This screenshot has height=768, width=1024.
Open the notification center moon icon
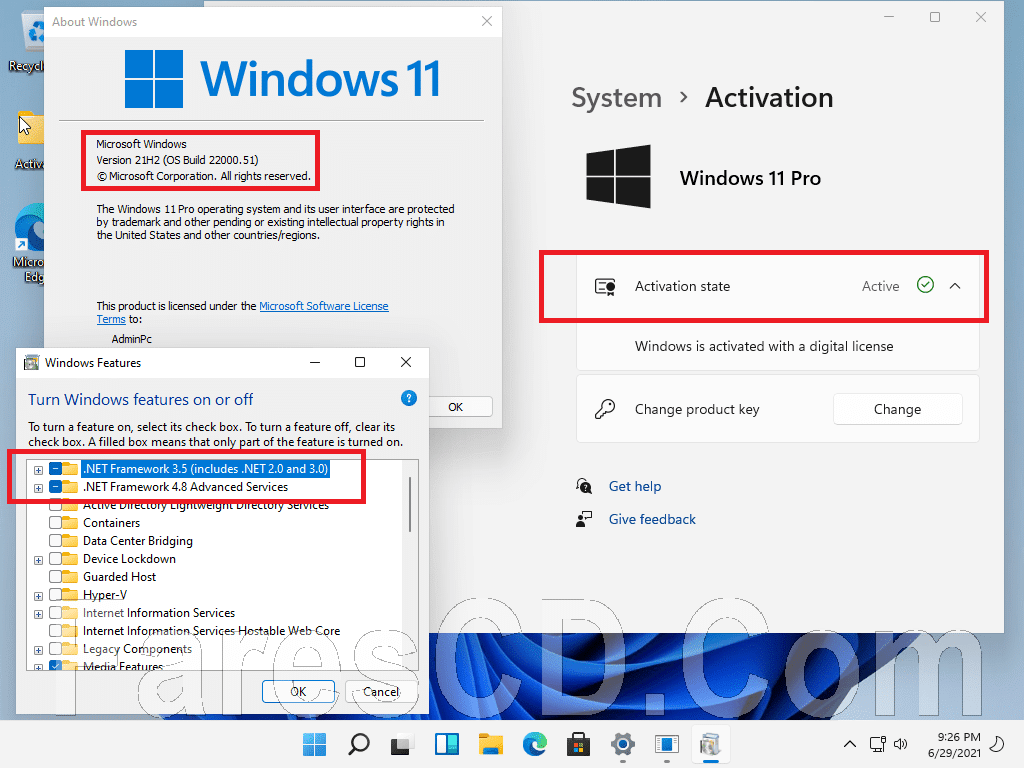click(x=998, y=744)
